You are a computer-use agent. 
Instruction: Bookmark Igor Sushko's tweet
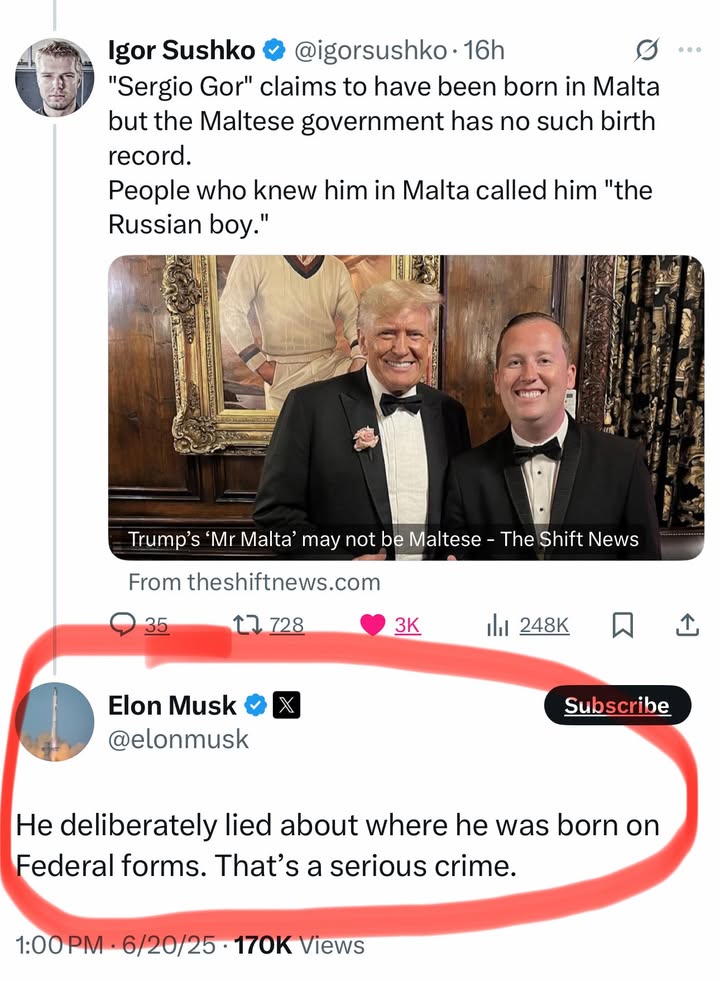pyautogui.click(x=622, y=625)
